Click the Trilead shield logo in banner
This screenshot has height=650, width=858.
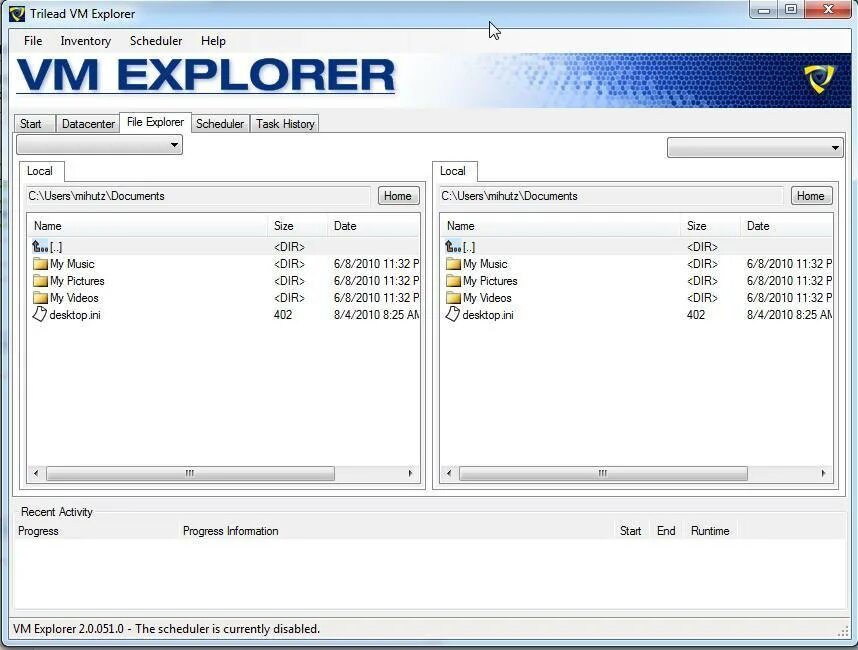click(x=819, y=79)
